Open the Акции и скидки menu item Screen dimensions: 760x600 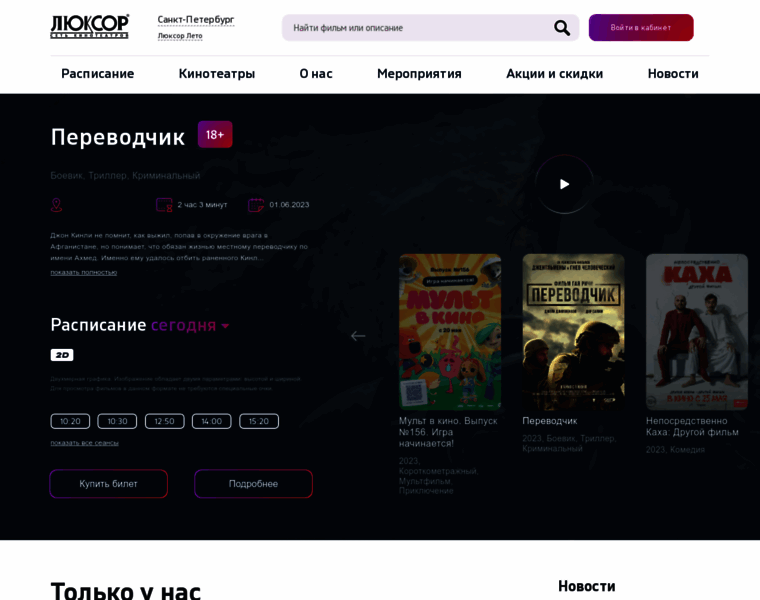click(554, 74)
